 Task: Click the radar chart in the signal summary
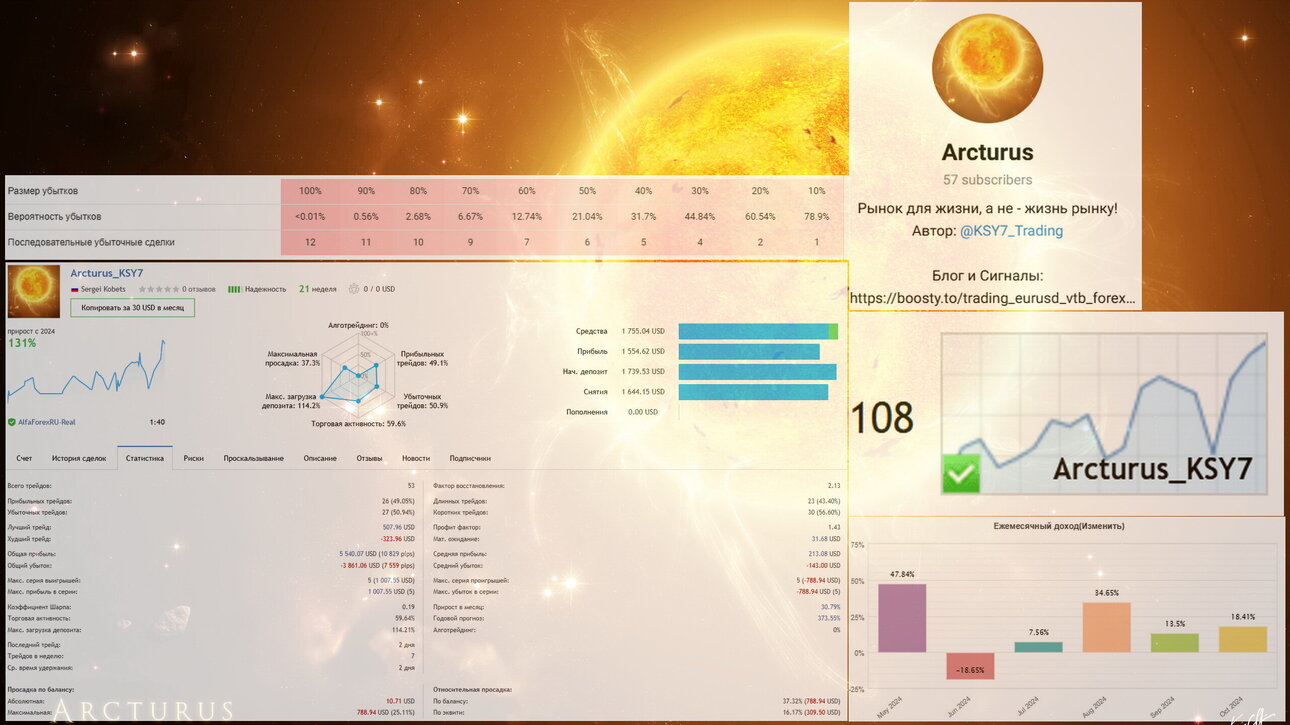[x=359, y=376]
